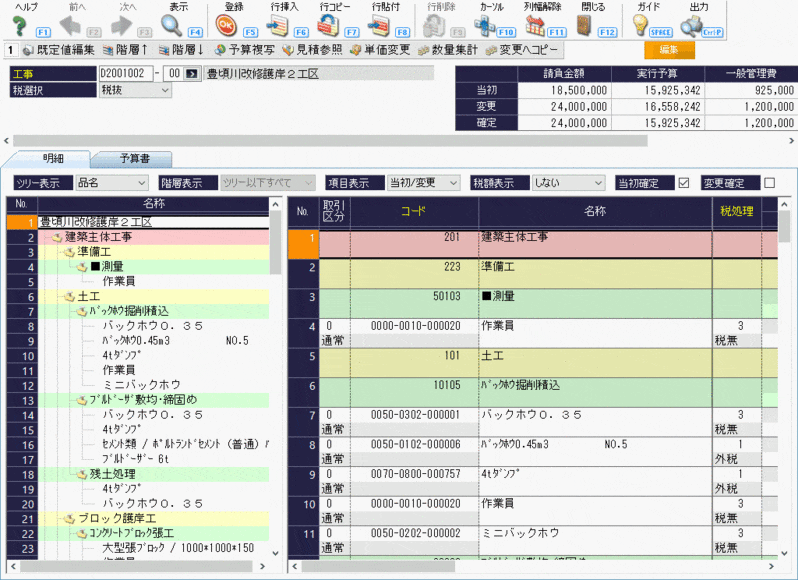
Task: Switch to the 予算書 tab
Action: coord(134,158)
